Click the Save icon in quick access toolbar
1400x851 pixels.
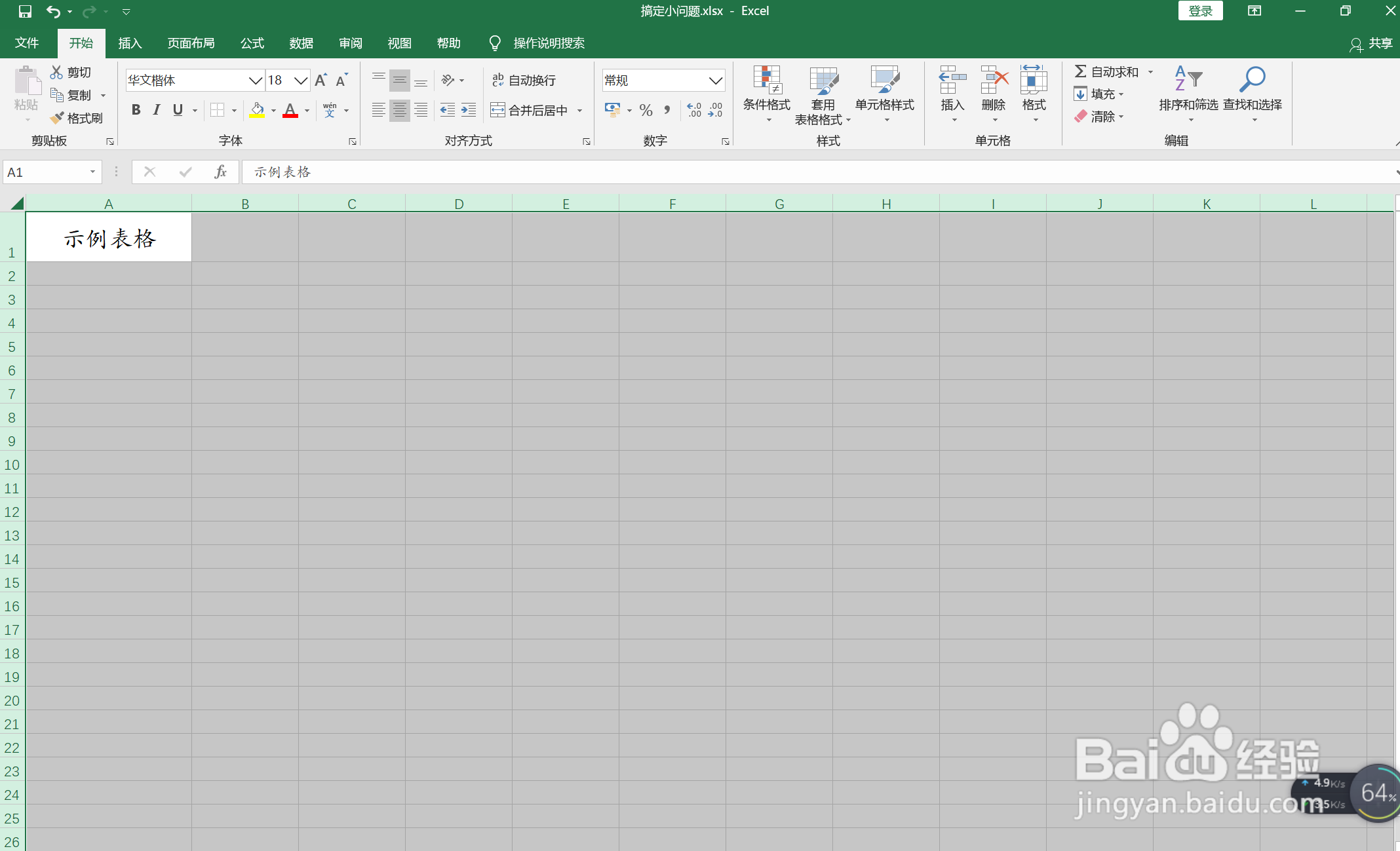[x=25, y=11]
